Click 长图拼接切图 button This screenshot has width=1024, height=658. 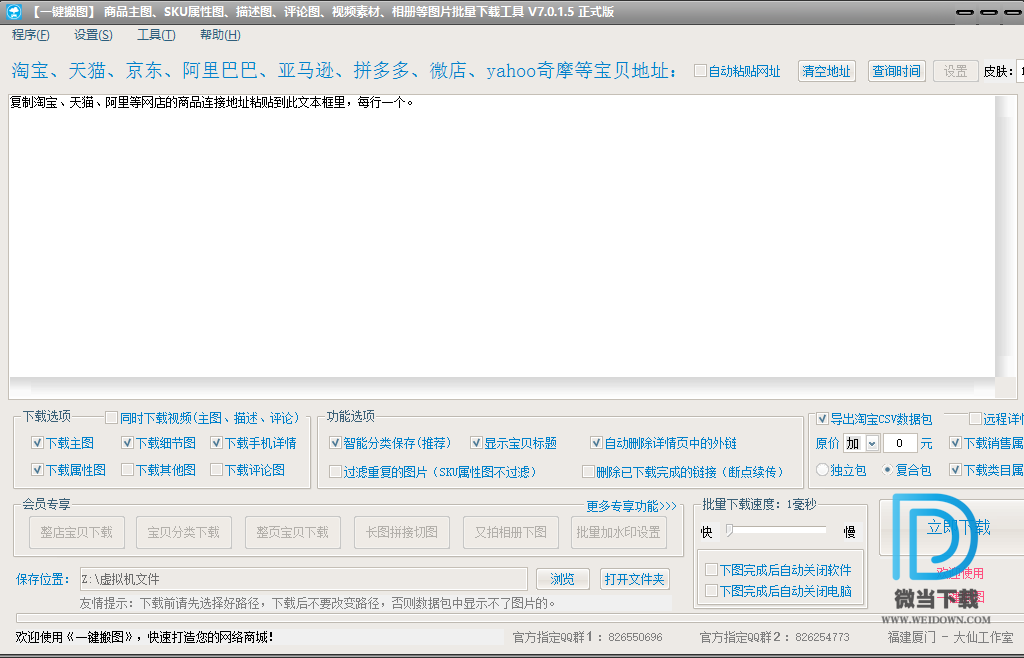402,533
